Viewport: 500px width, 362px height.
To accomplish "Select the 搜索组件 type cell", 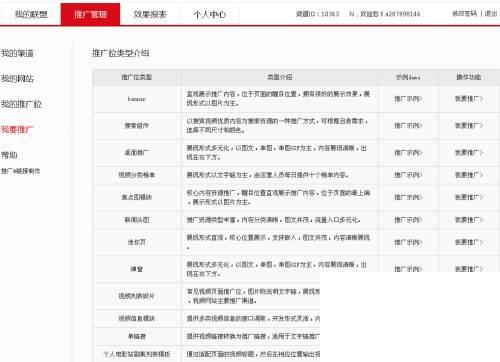I will [x=137, y=126].
